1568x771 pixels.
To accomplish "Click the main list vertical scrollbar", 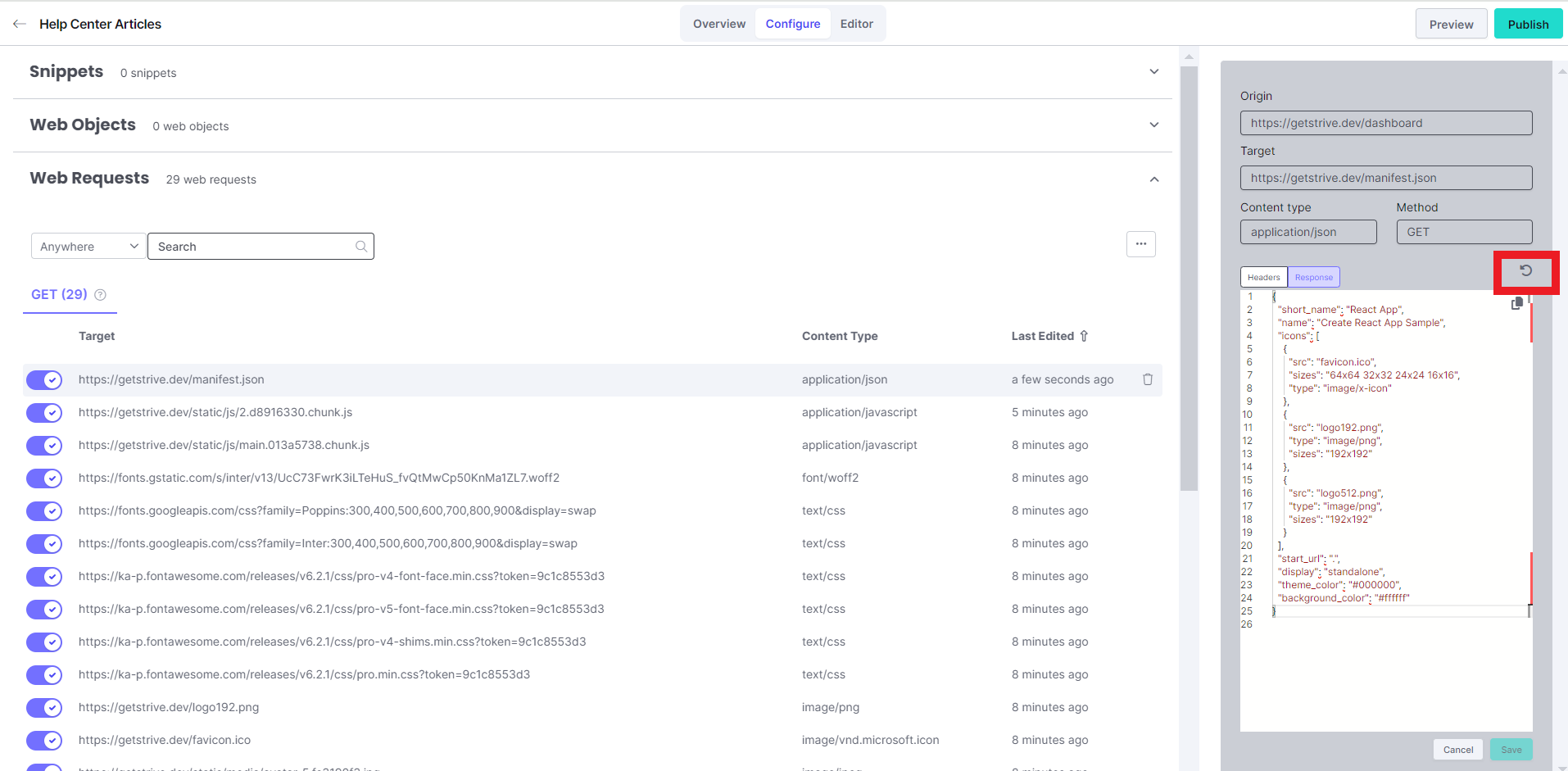I will (x=1189, y=279).
